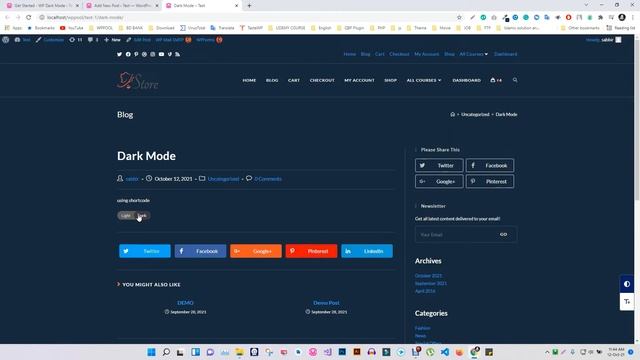Open the post author link sabbir

click(x=132, y=179)
